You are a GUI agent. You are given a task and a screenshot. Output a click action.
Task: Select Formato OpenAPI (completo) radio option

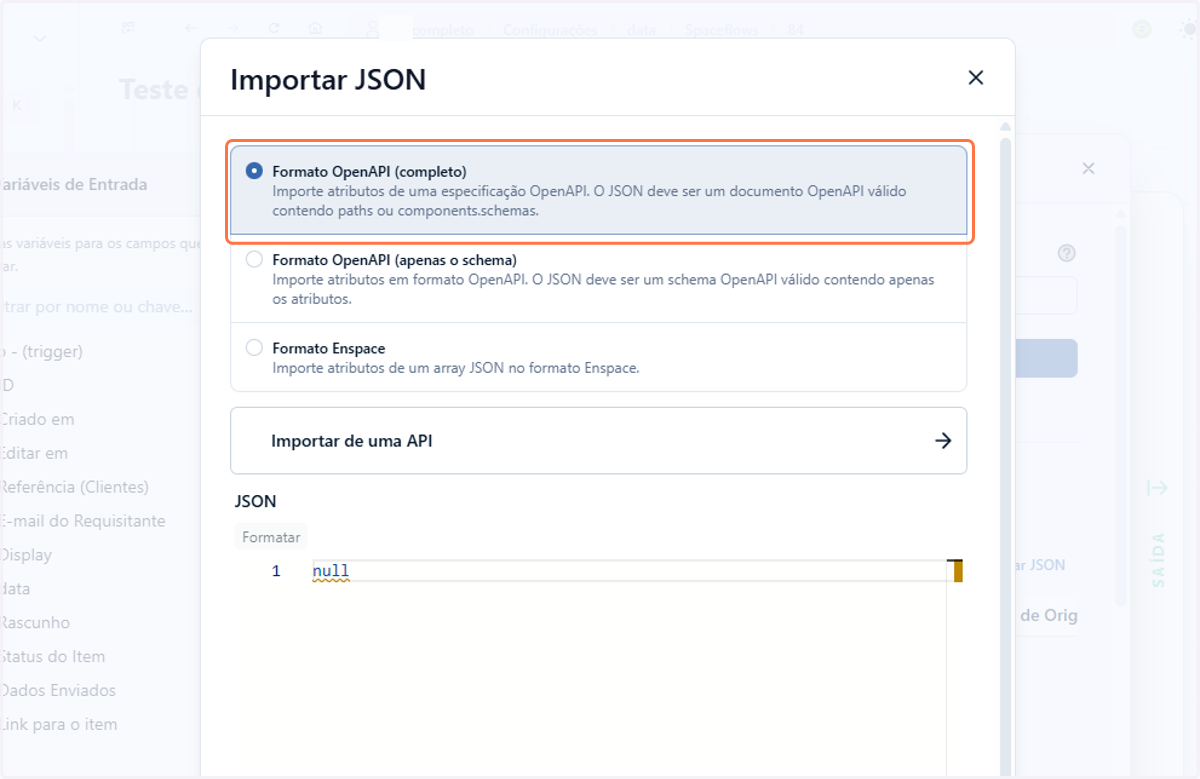(x=254, y=171)
